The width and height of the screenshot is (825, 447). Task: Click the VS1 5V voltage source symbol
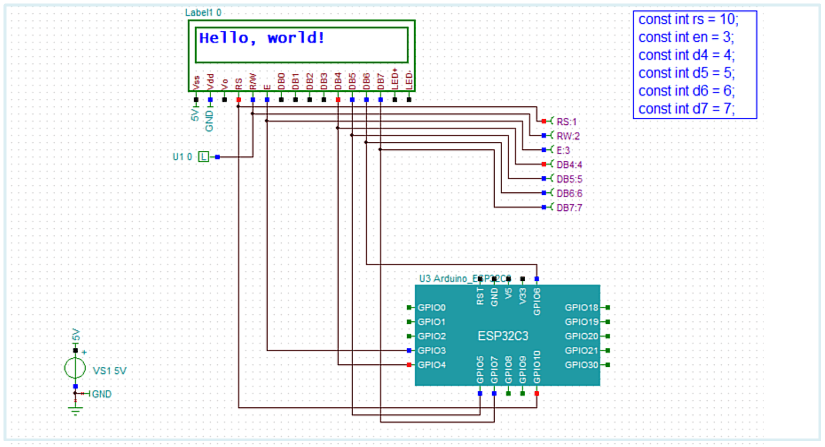[75, 368]
